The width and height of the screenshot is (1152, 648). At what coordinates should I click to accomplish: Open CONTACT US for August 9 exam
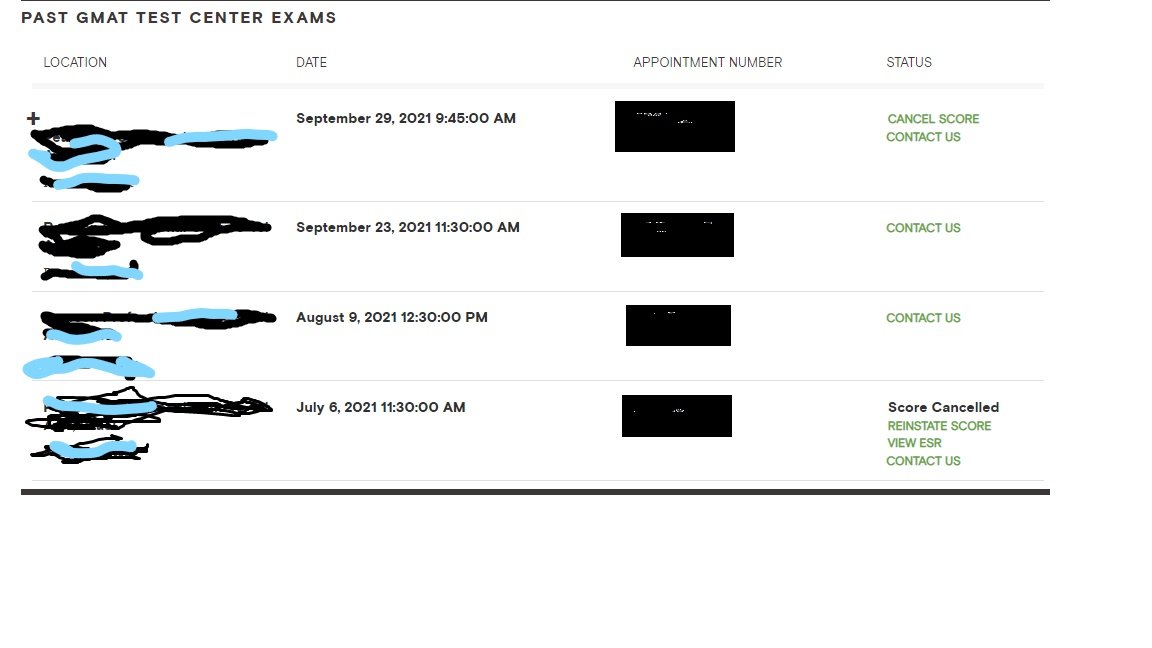(923, 318)
